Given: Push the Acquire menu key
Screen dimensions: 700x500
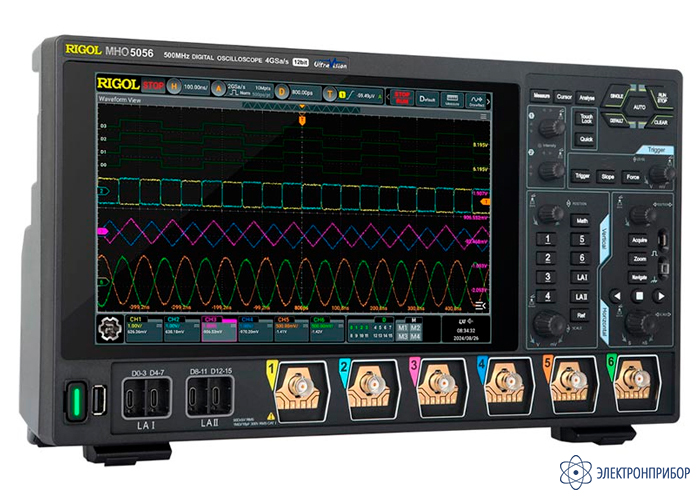Looking at the screenshot, I should pyautogui.click(x=639, y=240).
